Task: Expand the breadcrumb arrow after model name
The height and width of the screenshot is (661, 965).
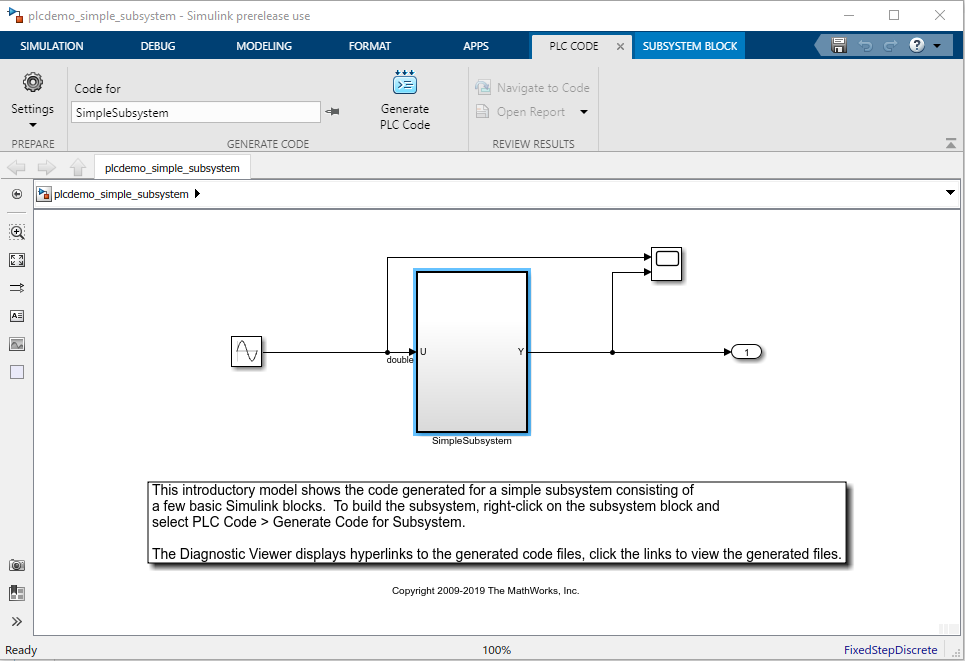Action: pyautogui.click(x=198, y=193)
